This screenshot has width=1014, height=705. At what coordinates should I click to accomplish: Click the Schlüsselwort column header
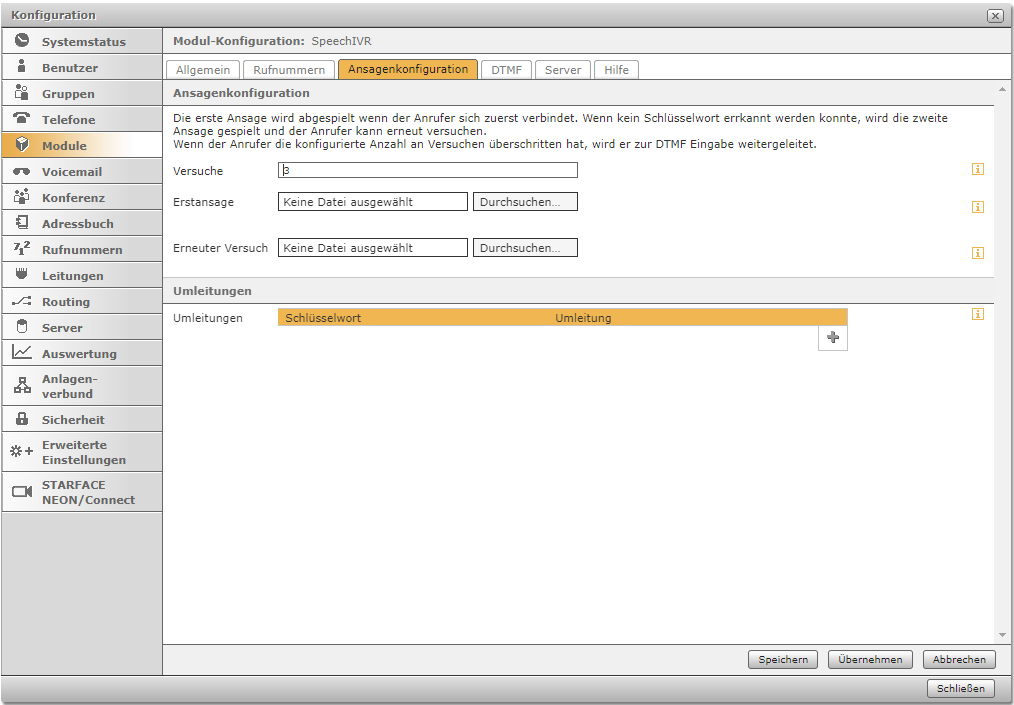pos(323,318)
